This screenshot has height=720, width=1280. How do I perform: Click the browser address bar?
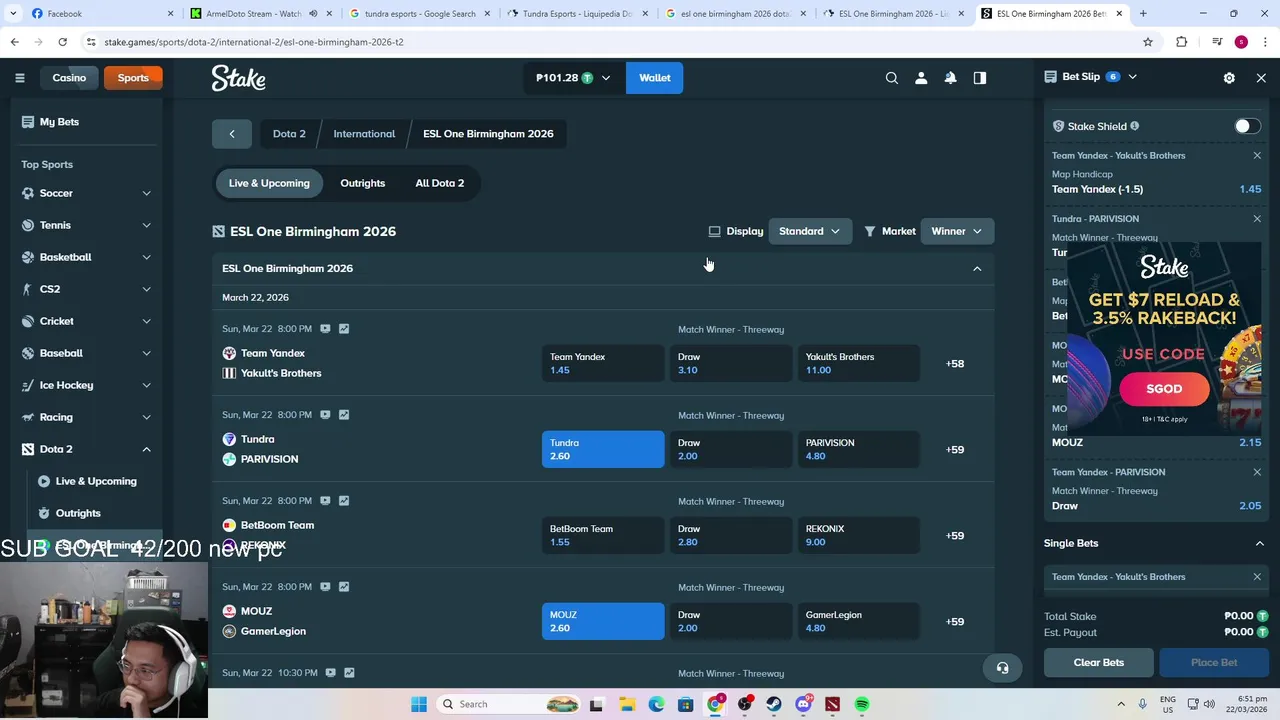click(610, 42)
